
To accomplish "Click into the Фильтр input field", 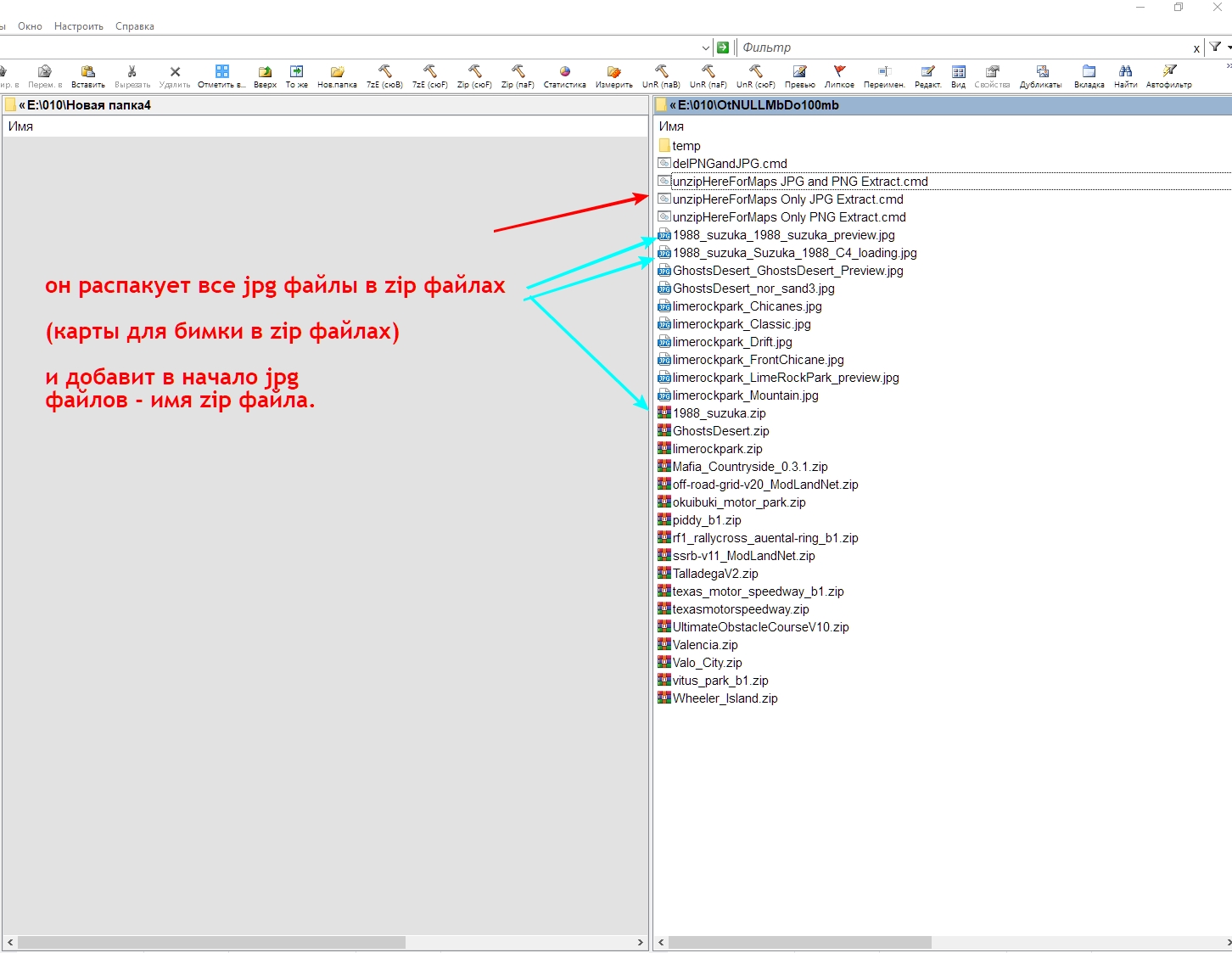I will 965,48.
